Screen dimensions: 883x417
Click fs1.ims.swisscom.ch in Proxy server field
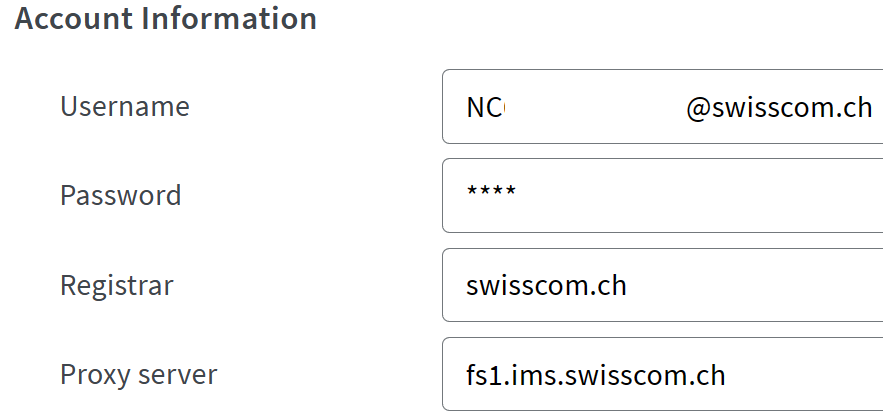pos(595,375)
